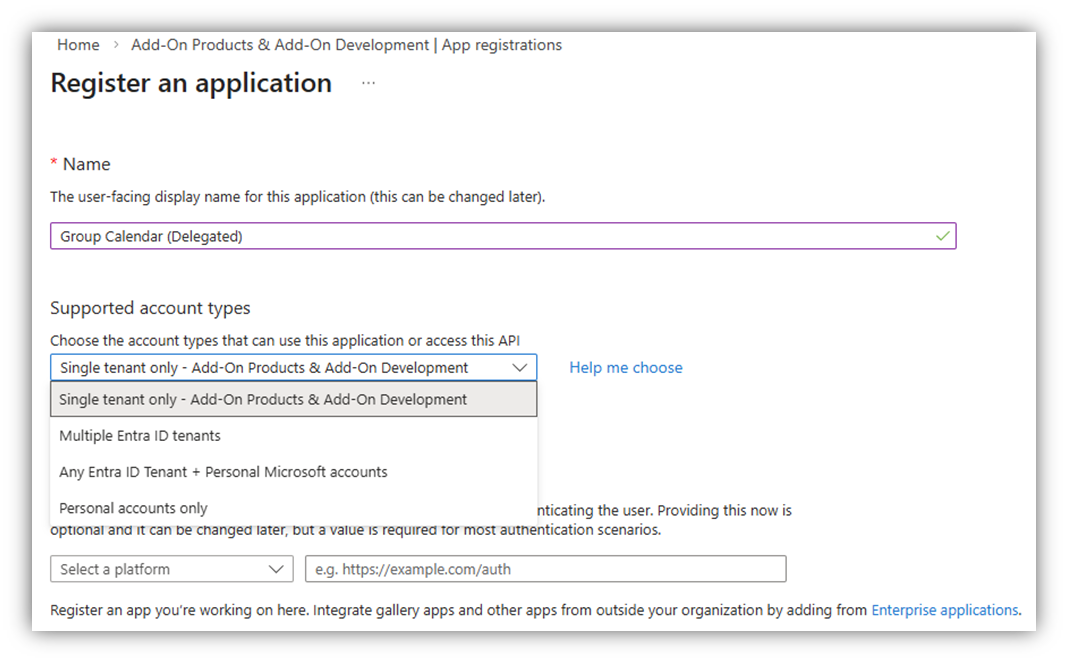Focus the application Name text field
The image size is (1068, 663).
pos(490,236)
